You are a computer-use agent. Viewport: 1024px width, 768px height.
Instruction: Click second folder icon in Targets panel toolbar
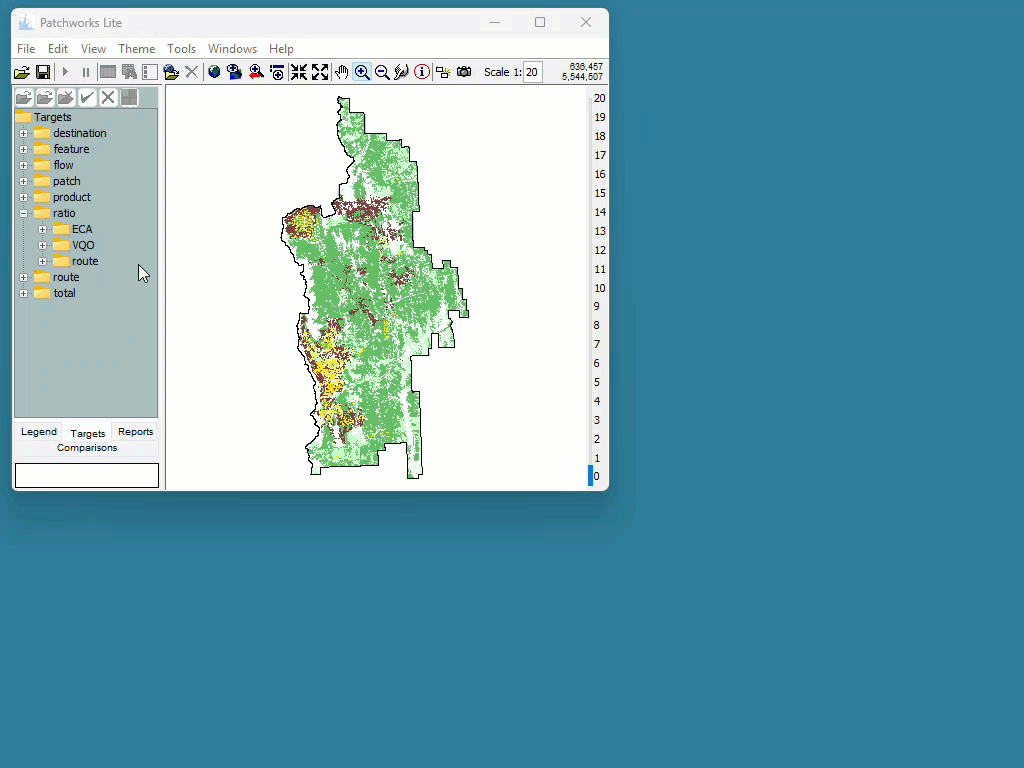(x=45, y=98)
